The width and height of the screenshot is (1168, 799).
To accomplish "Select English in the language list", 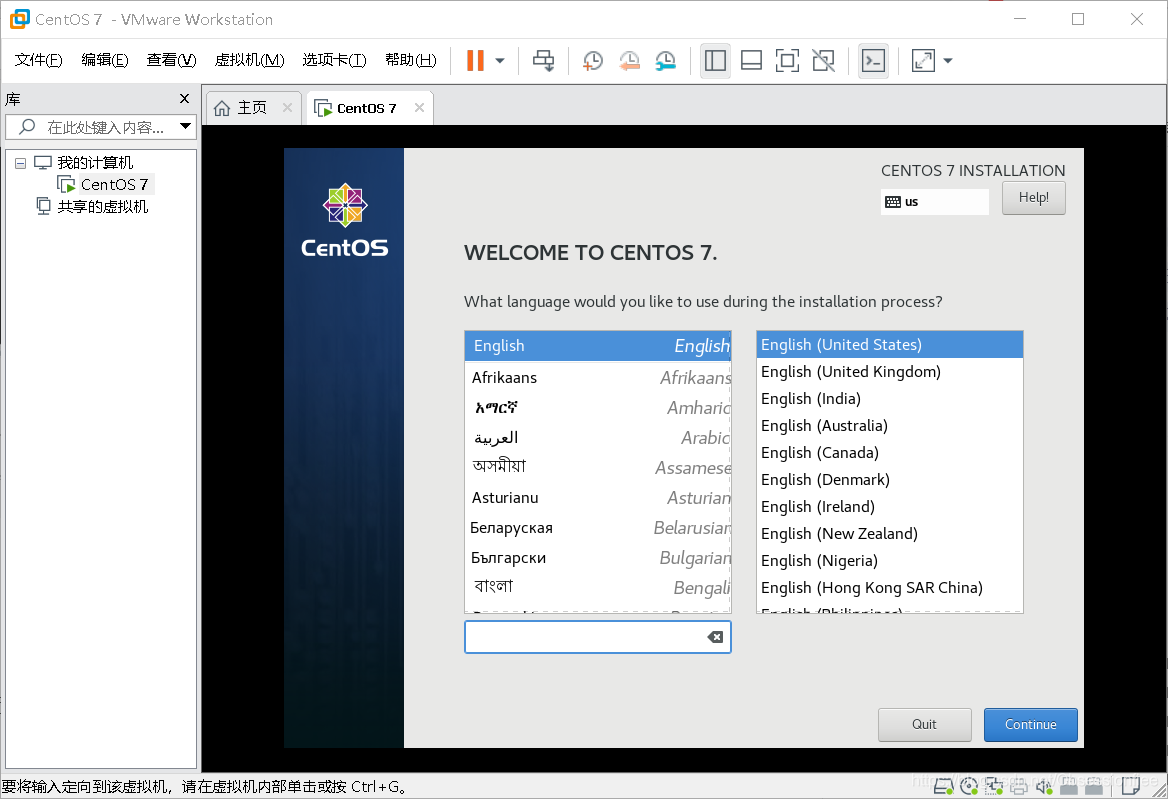I will pos(598,346).
